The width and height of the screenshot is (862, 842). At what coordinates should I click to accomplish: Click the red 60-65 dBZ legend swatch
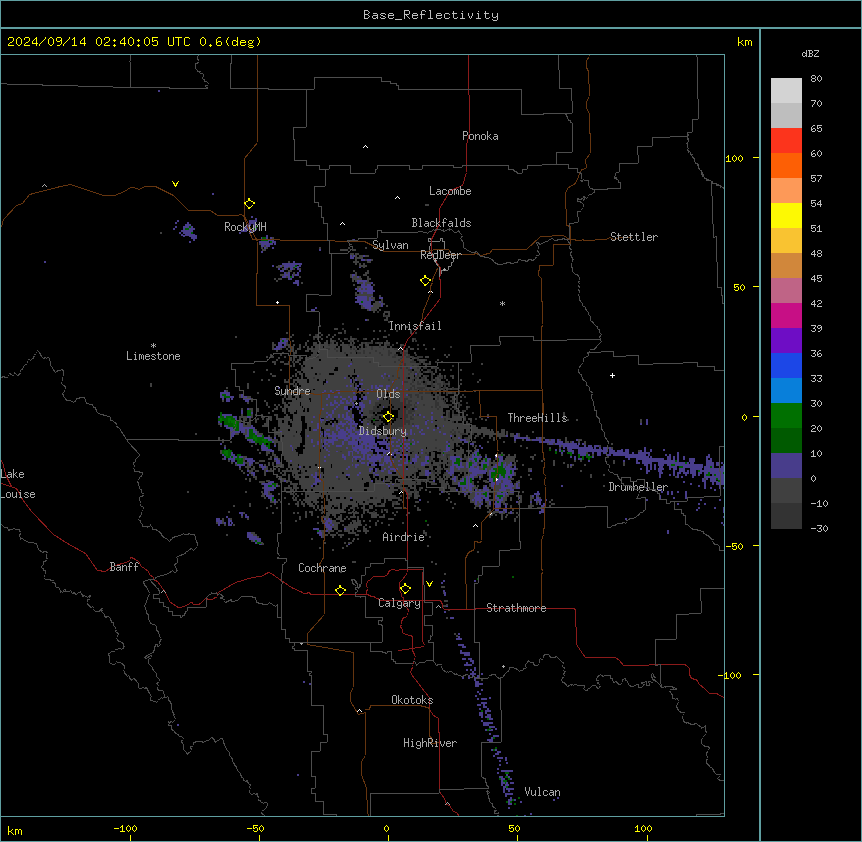[786, 141]
